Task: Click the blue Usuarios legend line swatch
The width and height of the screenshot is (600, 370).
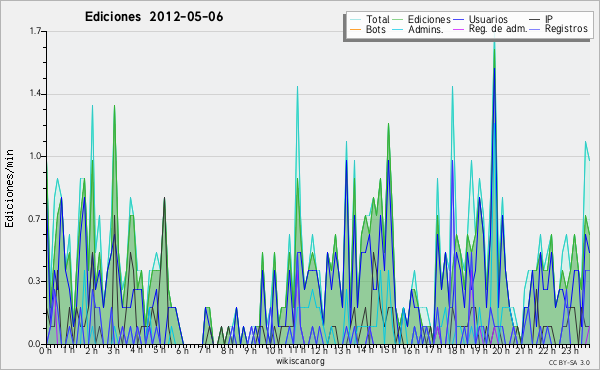Action: (x=458, y=20)
